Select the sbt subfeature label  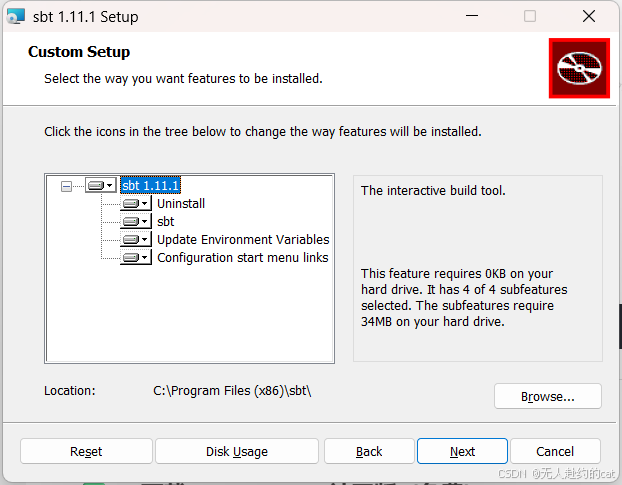(165, 221)
